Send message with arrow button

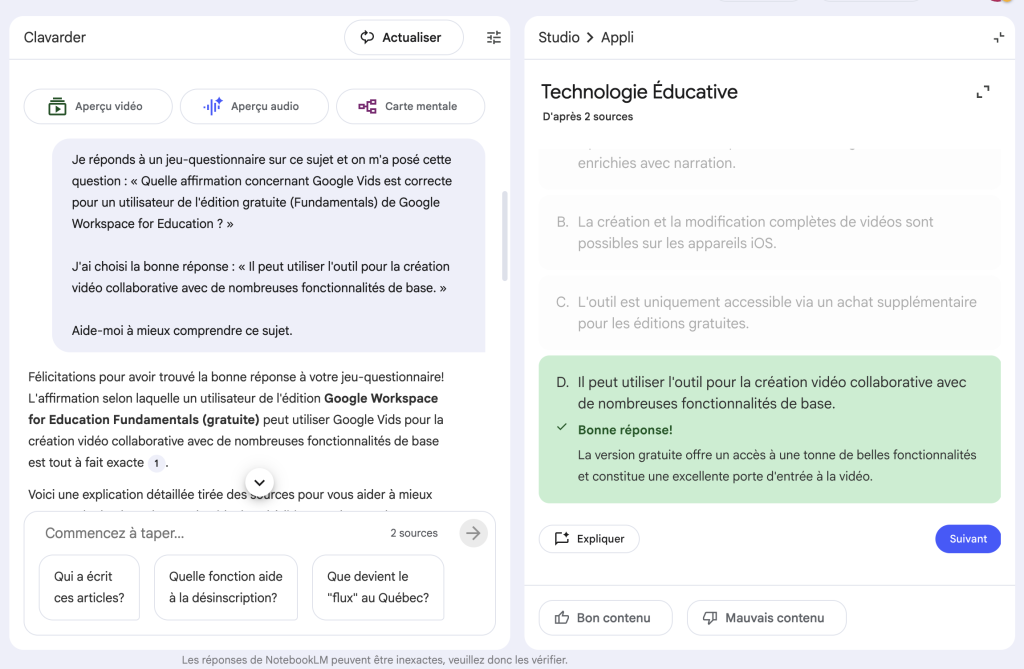474,533
